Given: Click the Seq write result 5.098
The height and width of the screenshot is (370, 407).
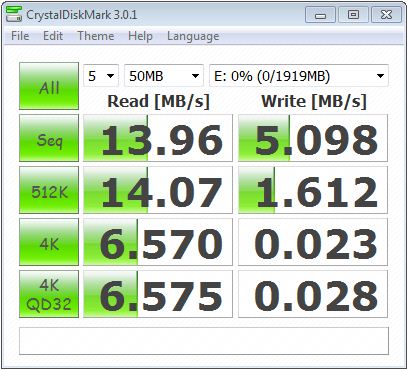Looking at the screenshot, I should click(313, 138).
